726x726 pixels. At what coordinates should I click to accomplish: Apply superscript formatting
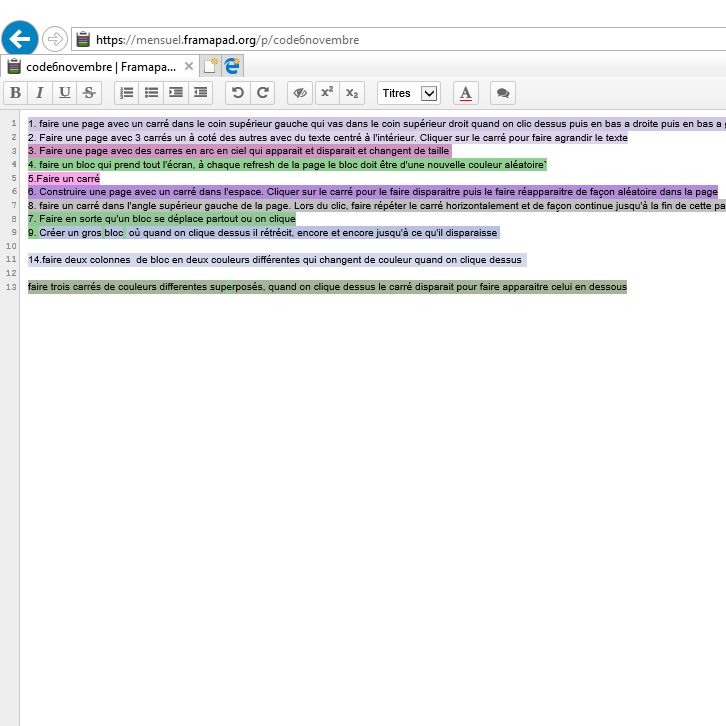(x=327, y=93)
